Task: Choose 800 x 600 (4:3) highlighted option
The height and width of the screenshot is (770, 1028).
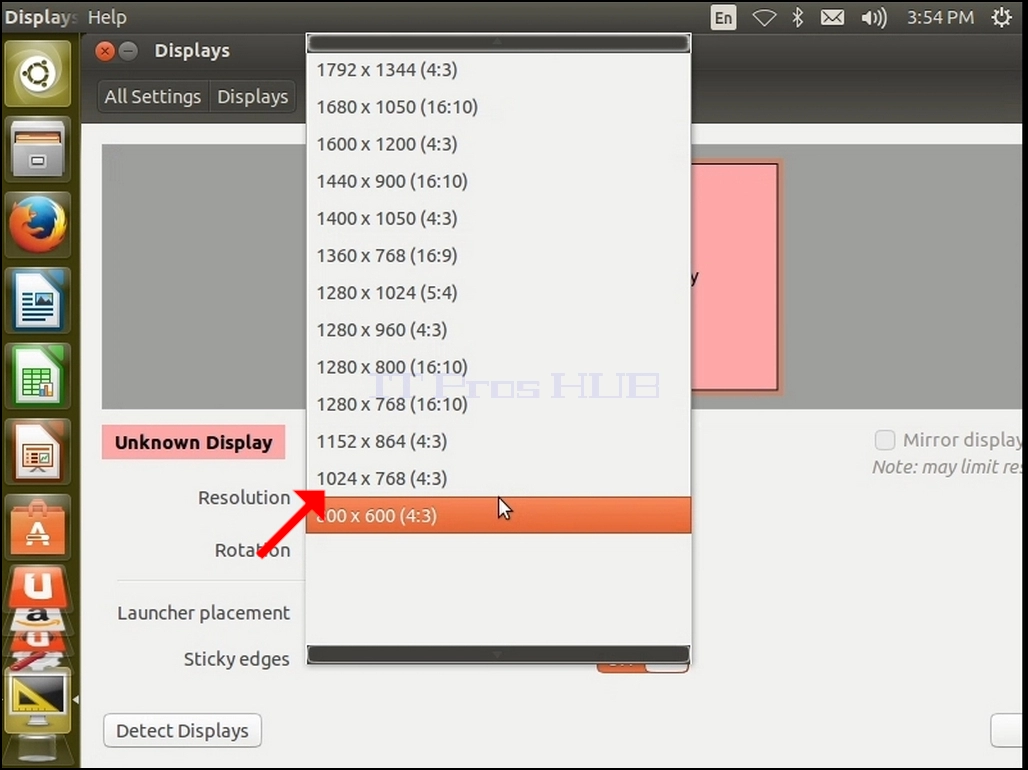Action: point(498,515)
